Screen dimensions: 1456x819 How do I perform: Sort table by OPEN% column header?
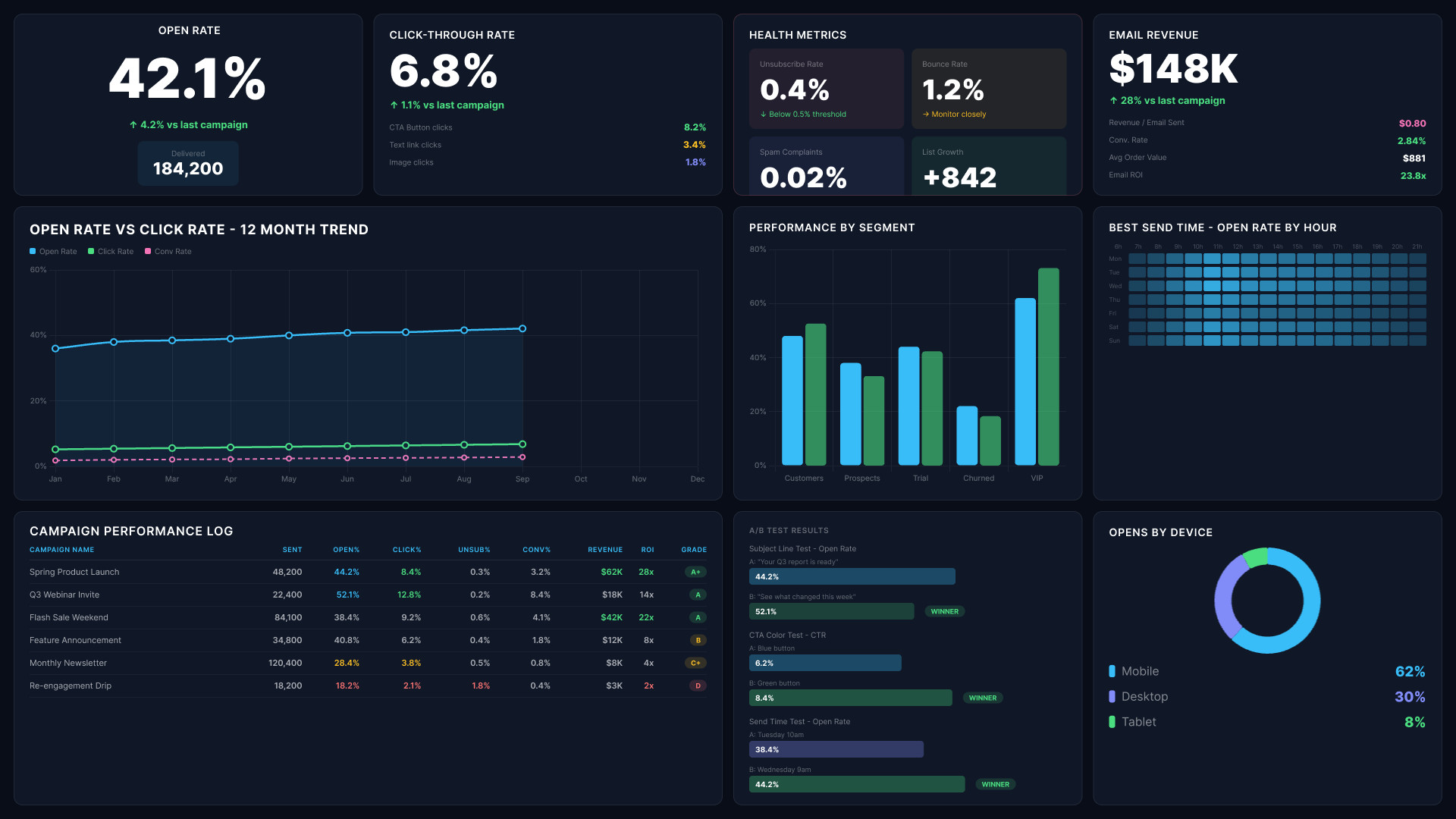coord(346,550)
